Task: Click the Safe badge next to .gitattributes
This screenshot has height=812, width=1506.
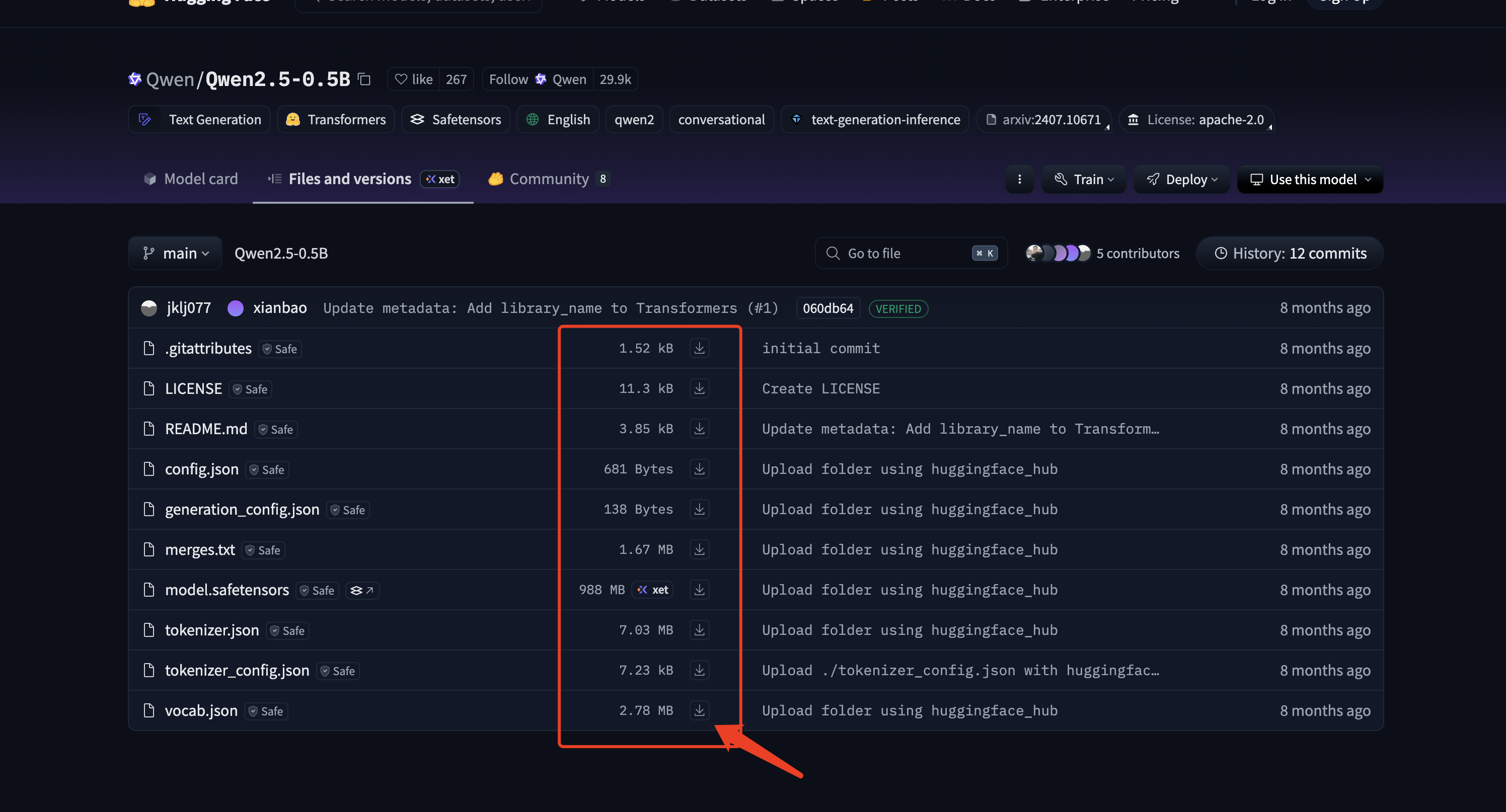Action: 280,349
